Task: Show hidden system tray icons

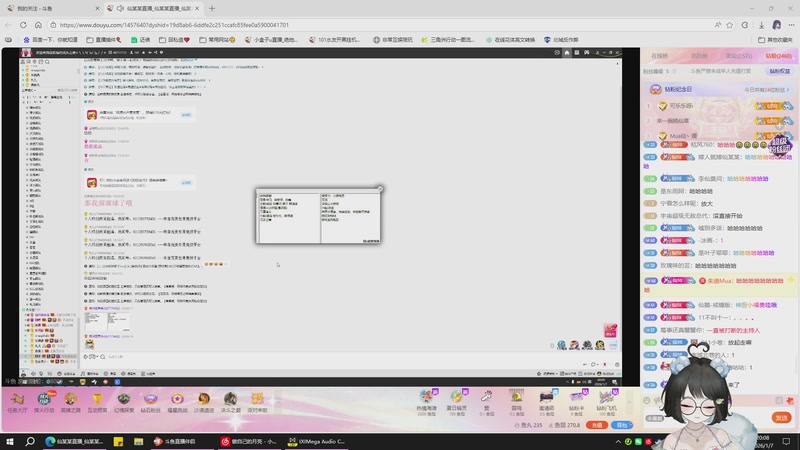Action: (618, 441)
